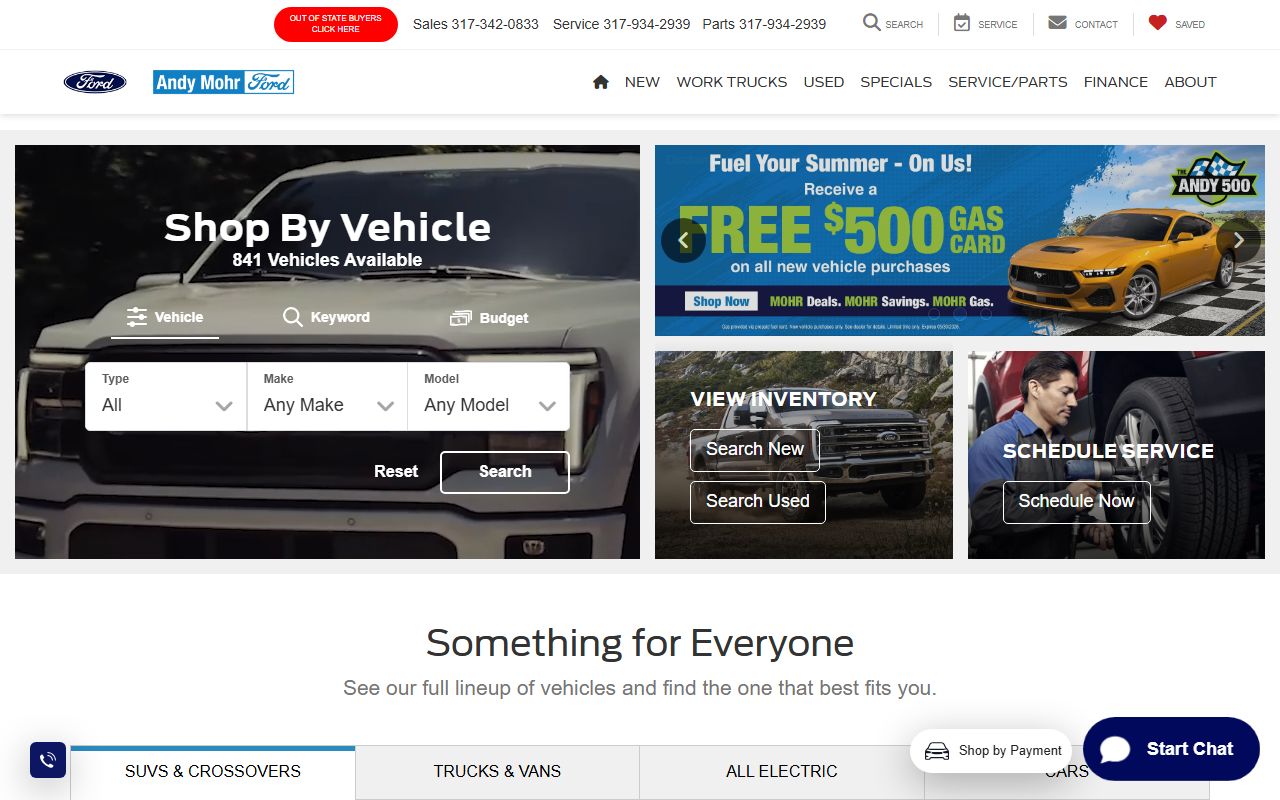Click the car icon in Shop by Payment

click(x=937, y=751)
